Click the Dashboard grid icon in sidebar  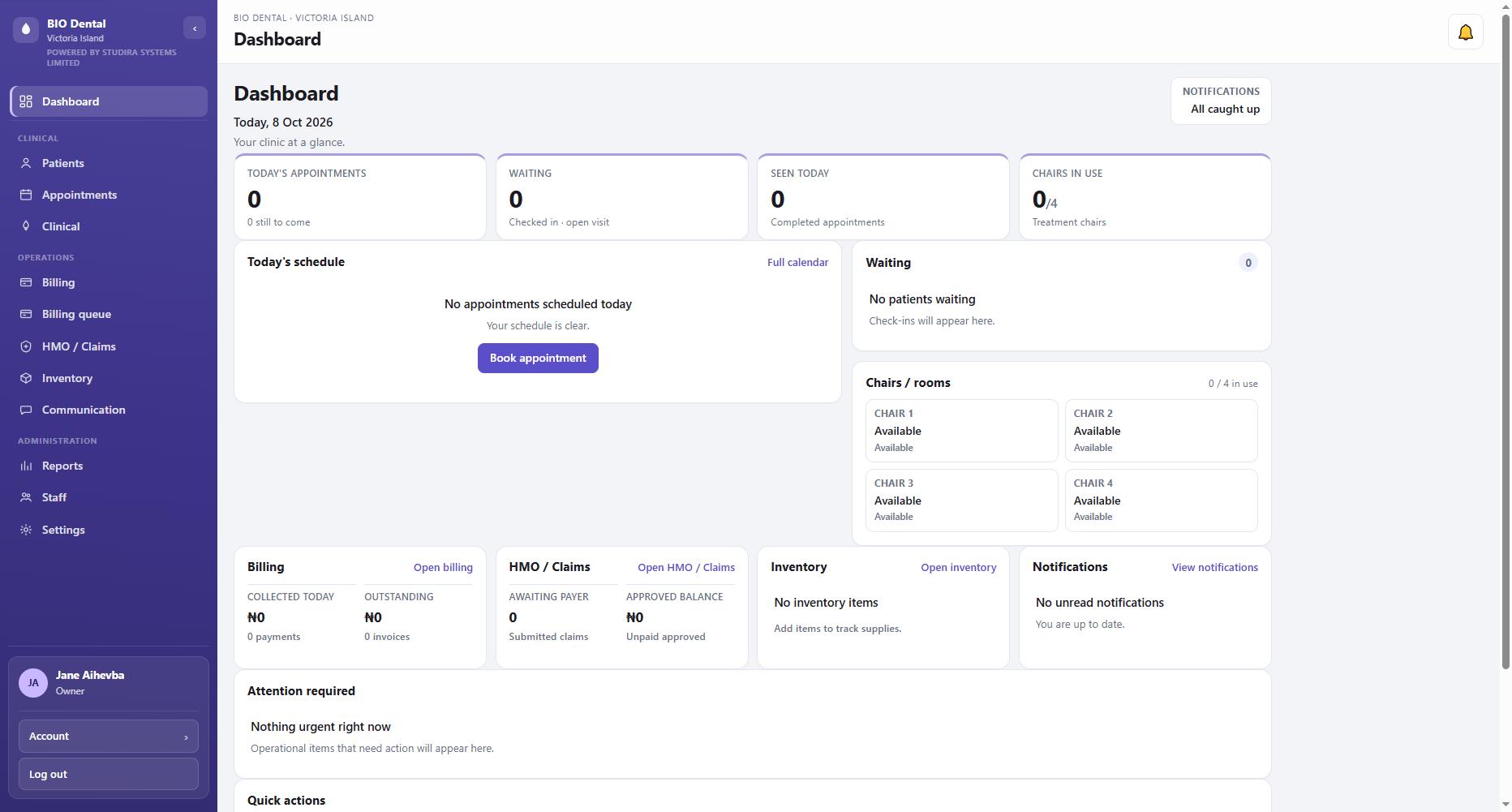point(26,101)
